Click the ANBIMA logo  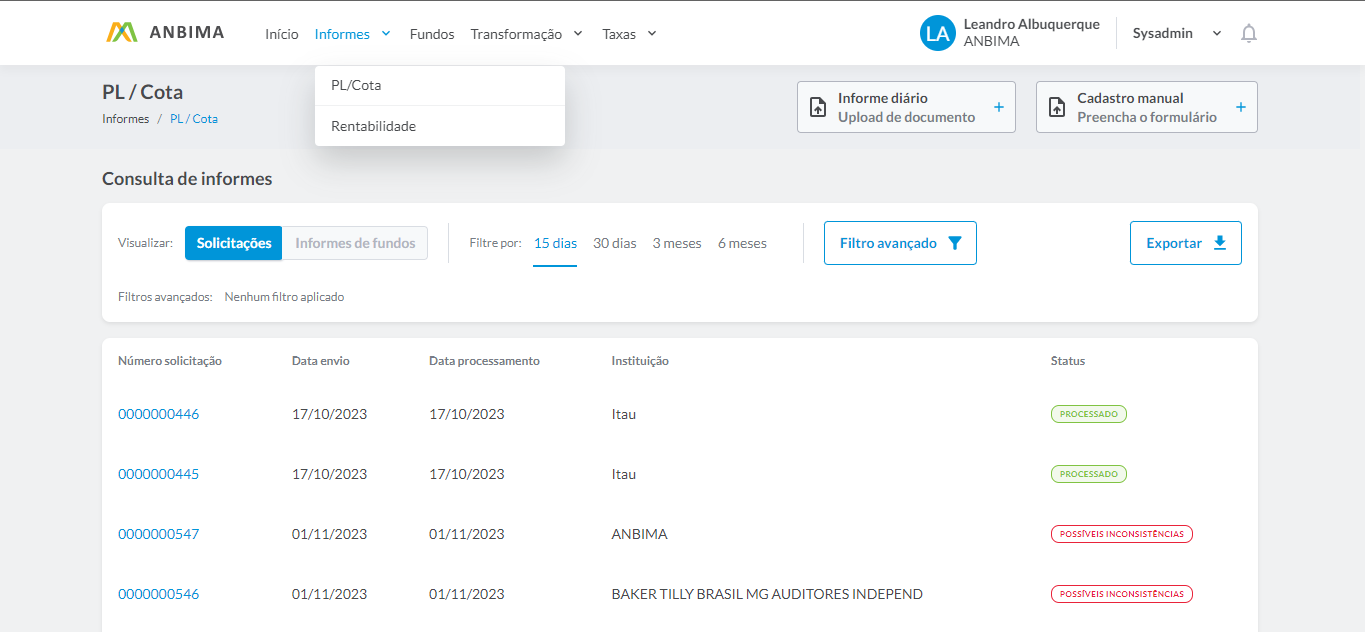click(165, 32)
